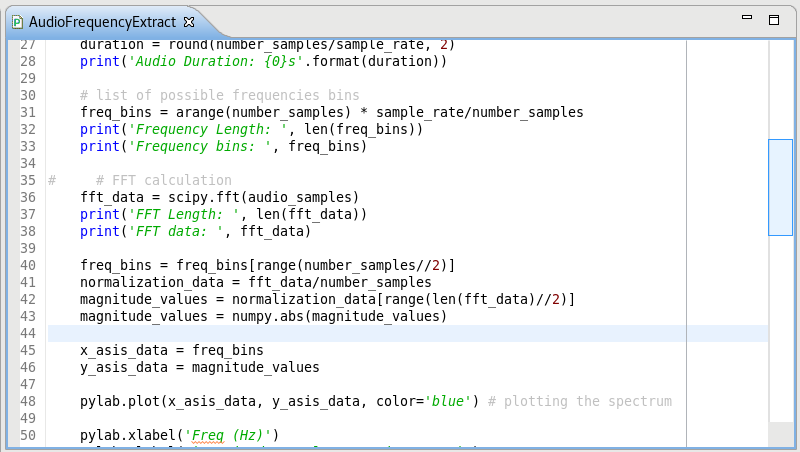Click 'scipy.fft(audio_samples)' on line 36
Screen dimensions: 800x452
tap(264, 197)
